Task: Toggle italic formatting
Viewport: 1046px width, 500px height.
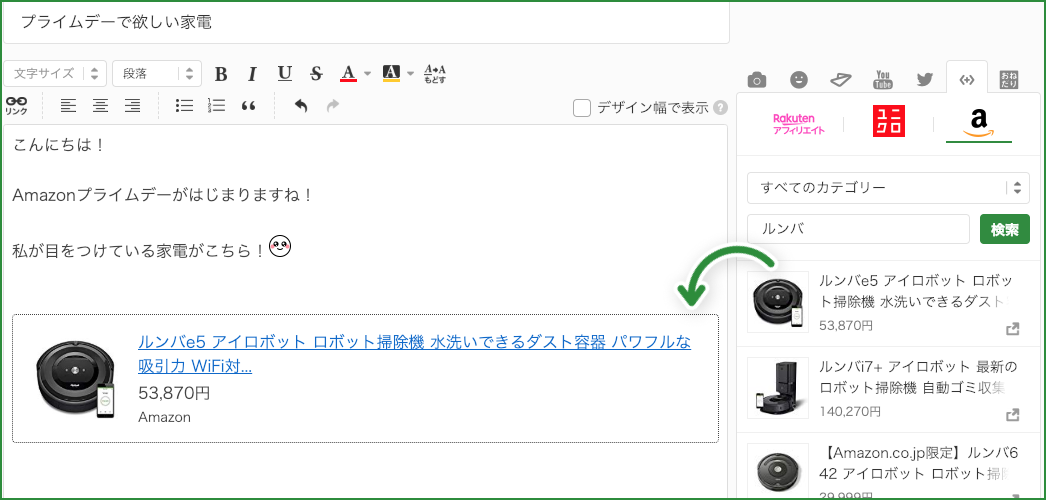Action: tap(252, 74)
